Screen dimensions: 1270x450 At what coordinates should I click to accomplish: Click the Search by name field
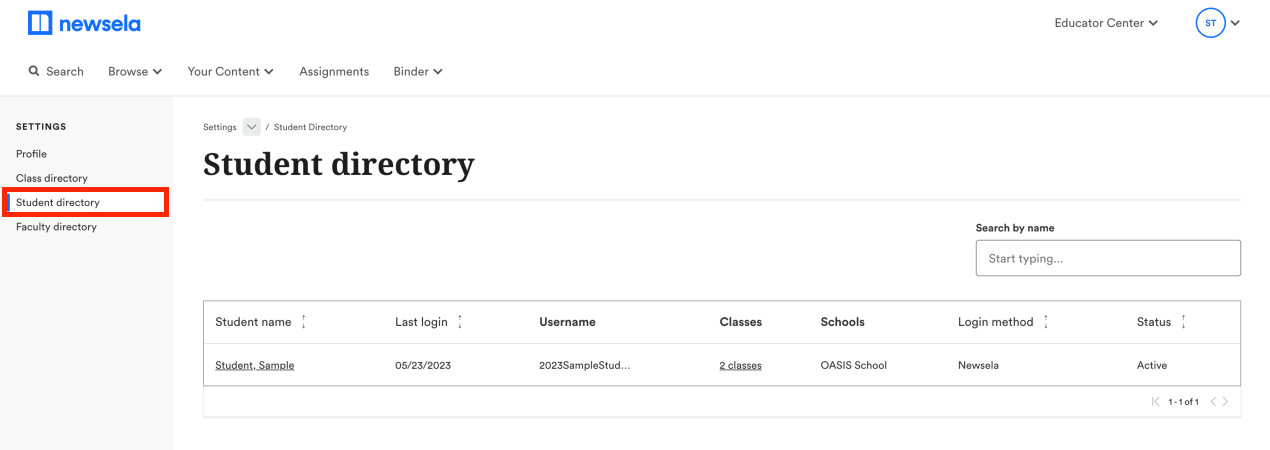[x=1108, y=258]
